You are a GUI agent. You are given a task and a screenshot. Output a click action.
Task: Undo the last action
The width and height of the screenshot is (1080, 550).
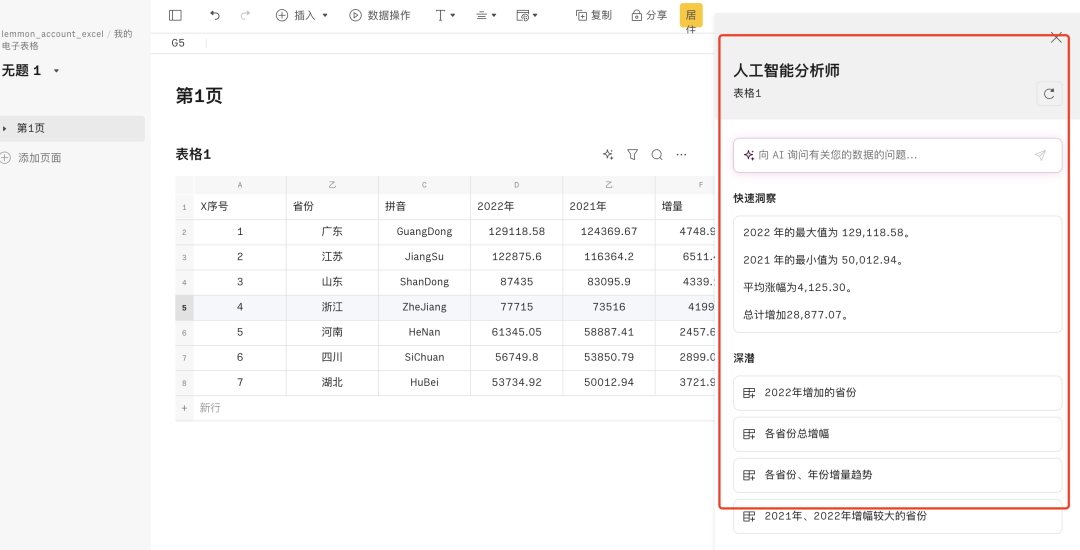click(x=215, y=15)
